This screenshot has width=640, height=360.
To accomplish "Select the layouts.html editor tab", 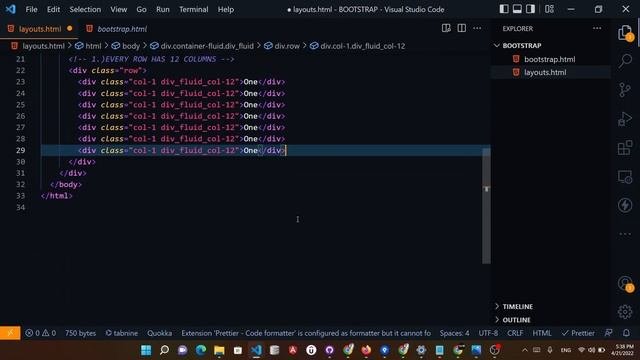I will [x=40, y=29].
